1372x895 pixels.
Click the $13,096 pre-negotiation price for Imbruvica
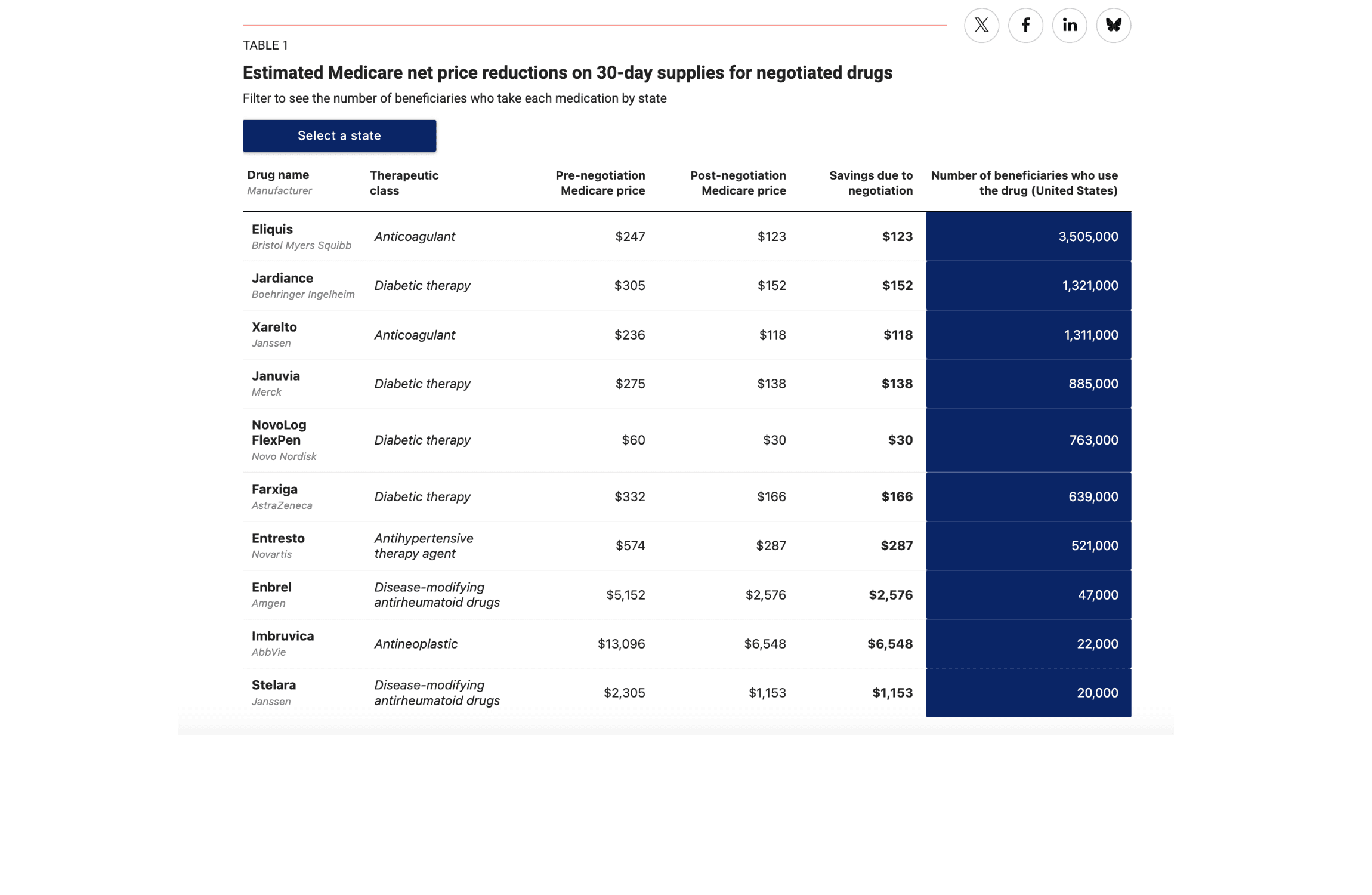click(x=621, y=644)
